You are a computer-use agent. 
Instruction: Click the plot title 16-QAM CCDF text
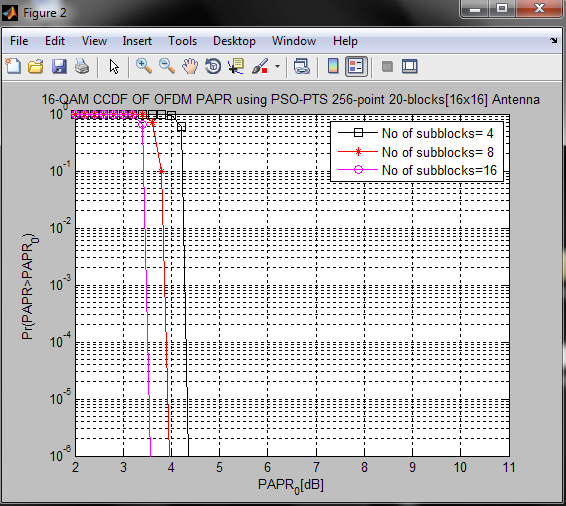tap(291, 99)
